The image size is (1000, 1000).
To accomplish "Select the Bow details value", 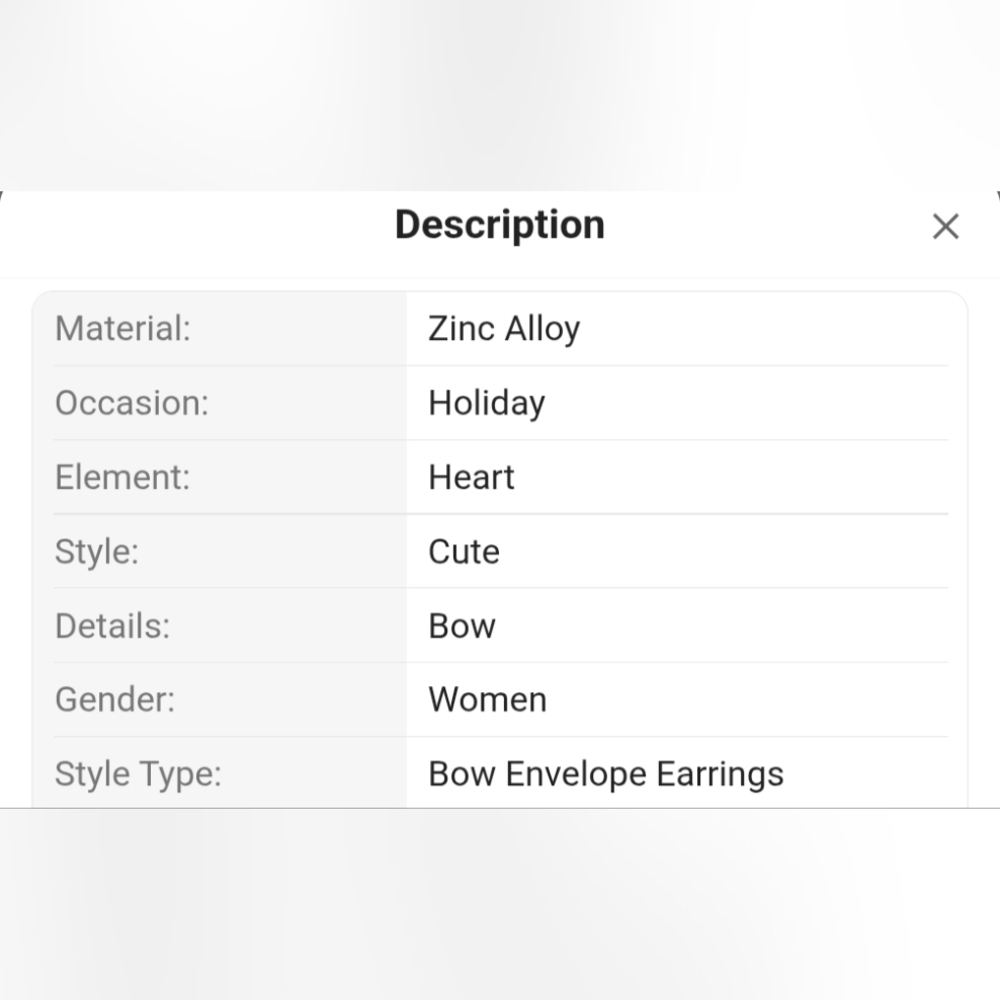I will tap(462, 626).
